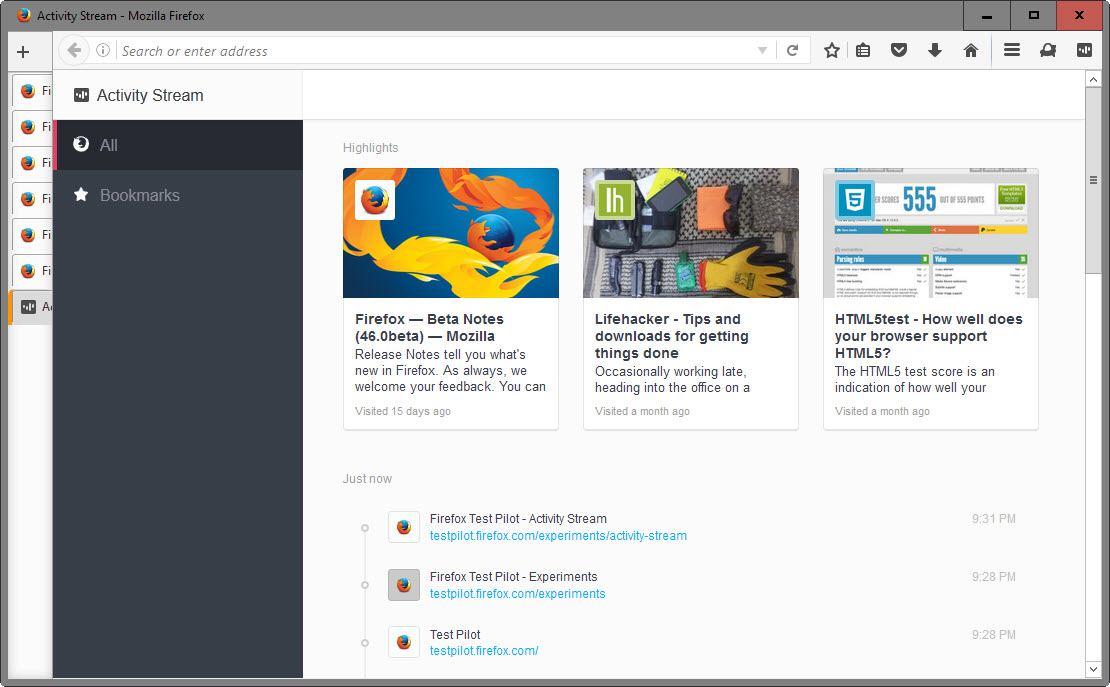Show bookmarks list icon in toolbar
This screenshot has width=1110, height=687.
click(863, 50)
